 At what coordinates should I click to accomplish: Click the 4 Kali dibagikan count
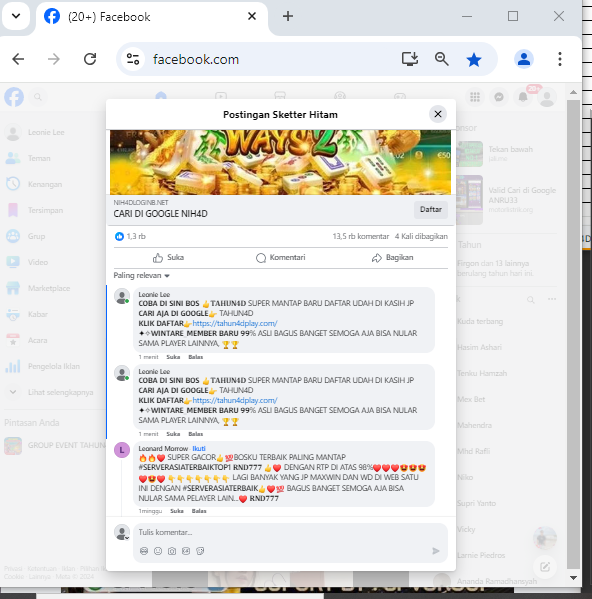(x=421, y=236)
